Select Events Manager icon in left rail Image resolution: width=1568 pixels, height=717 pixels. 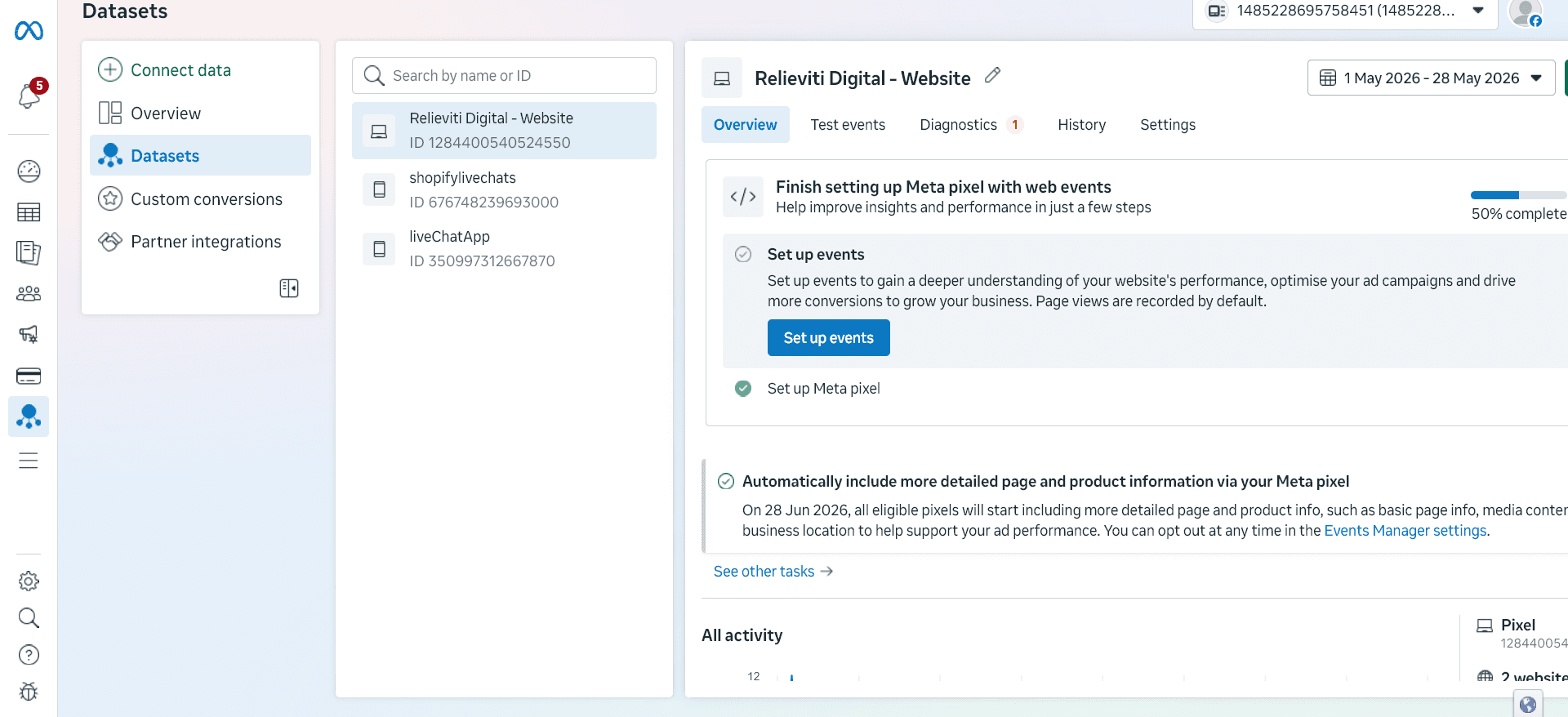pyautogui.click(x=29, y=416)
